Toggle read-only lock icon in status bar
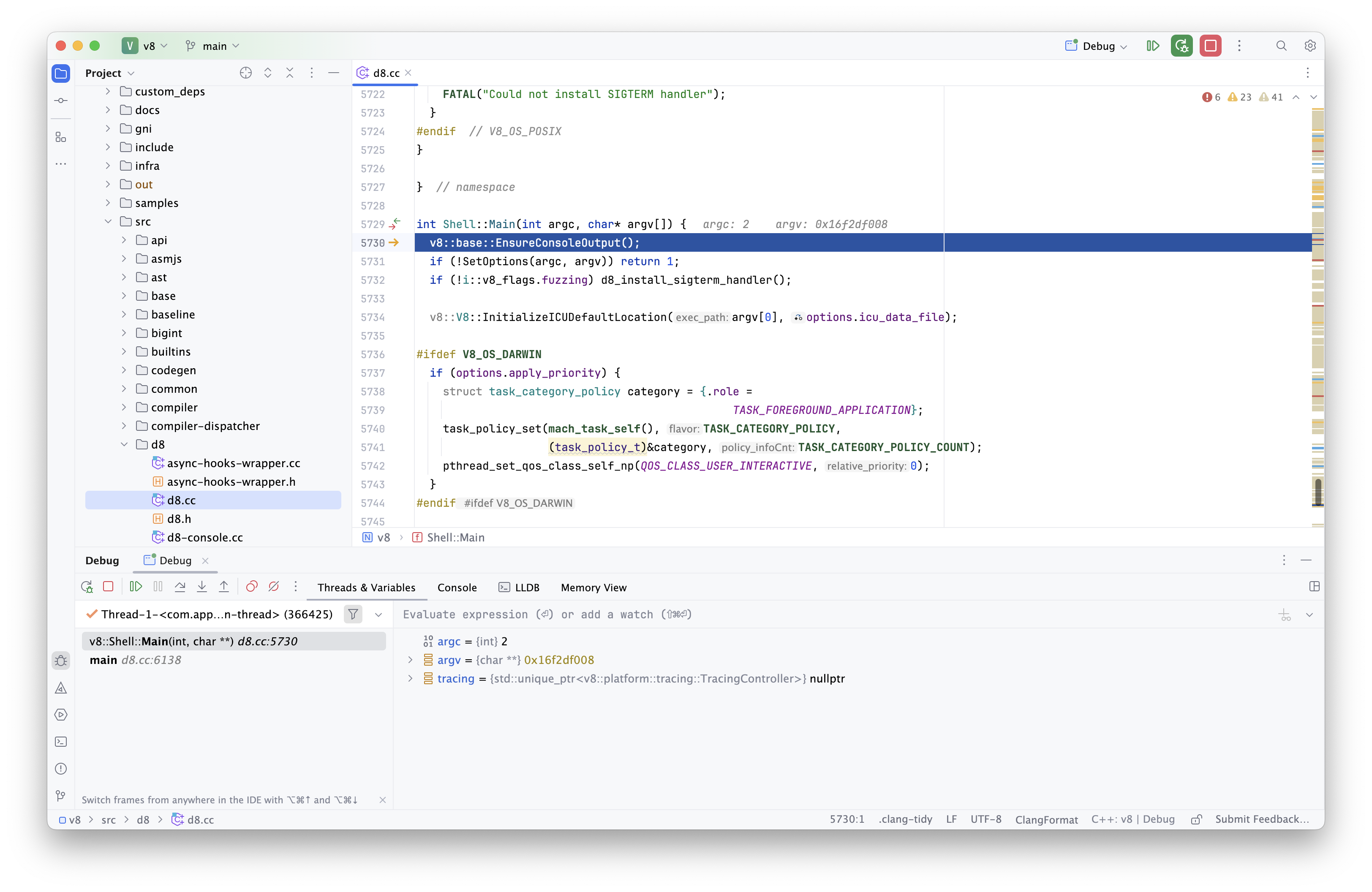 1196,819
